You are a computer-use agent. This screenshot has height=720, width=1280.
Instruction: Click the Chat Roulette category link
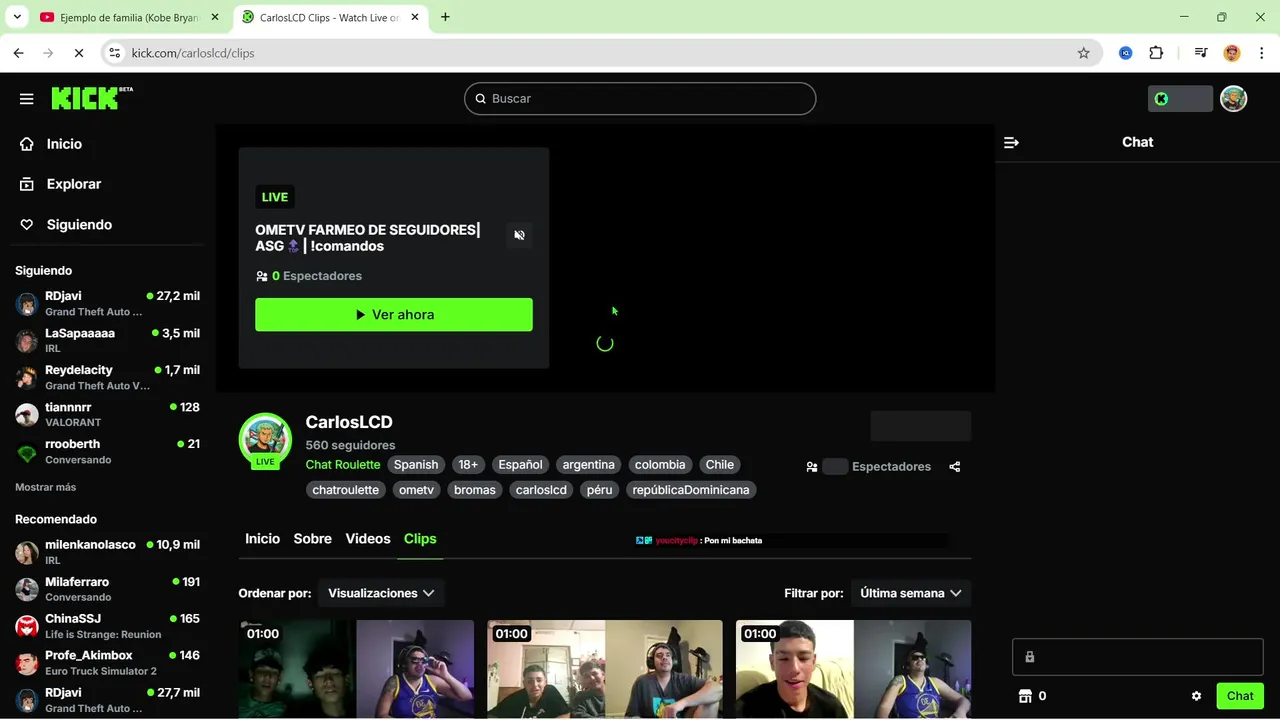pyautogui.click(x=343, y=465)
